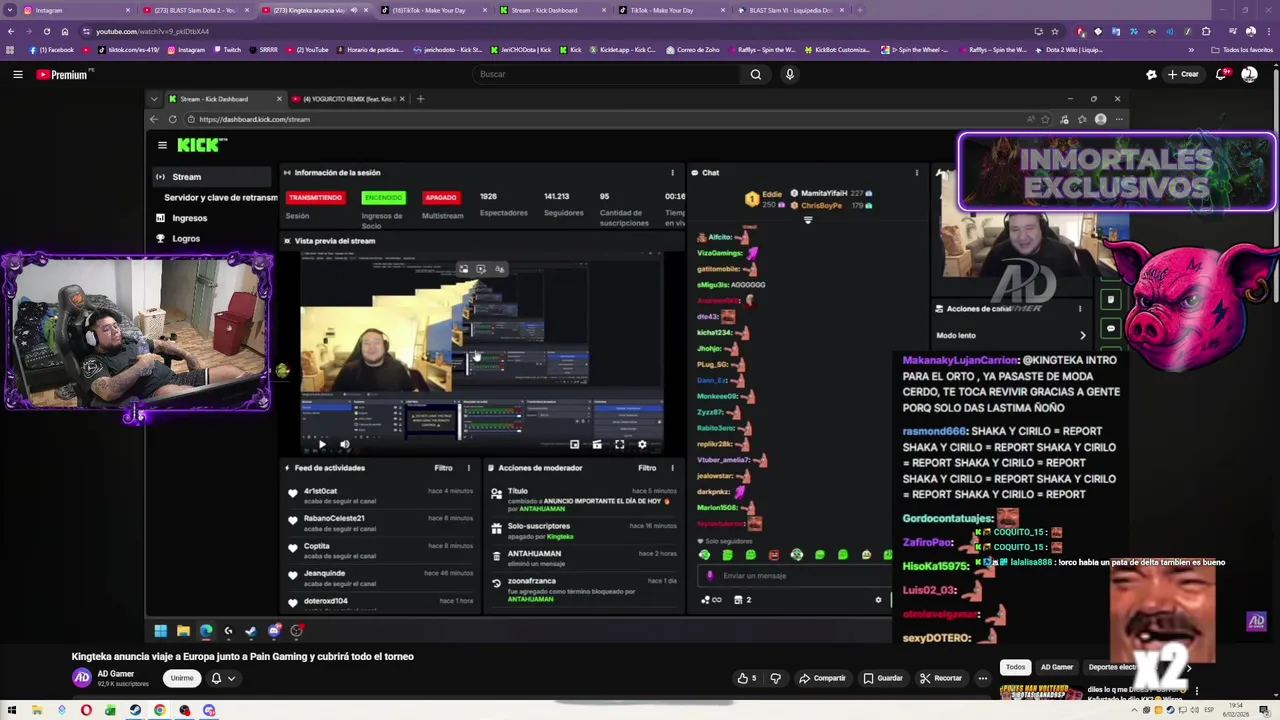1280x720 pixels.
Task: Open Filtro in Acciones de moderador
Action: pos(647,468)
